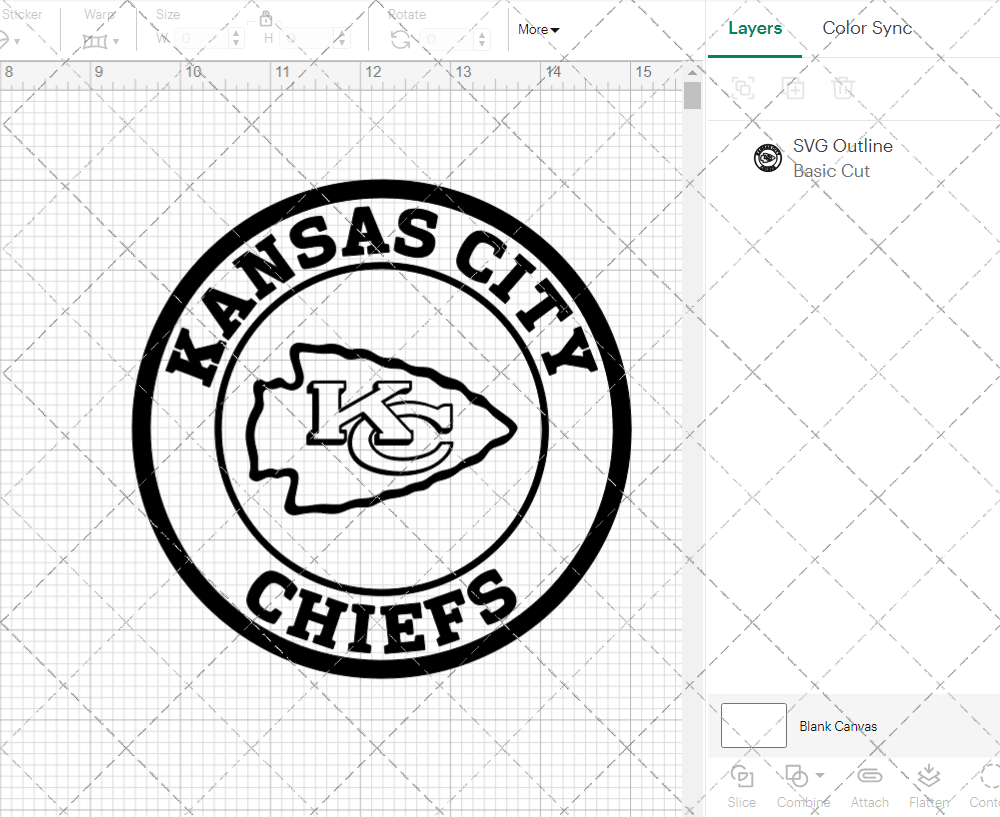
Task: Increase the Rotate value with the stepper
Action: tap(481, 33)
